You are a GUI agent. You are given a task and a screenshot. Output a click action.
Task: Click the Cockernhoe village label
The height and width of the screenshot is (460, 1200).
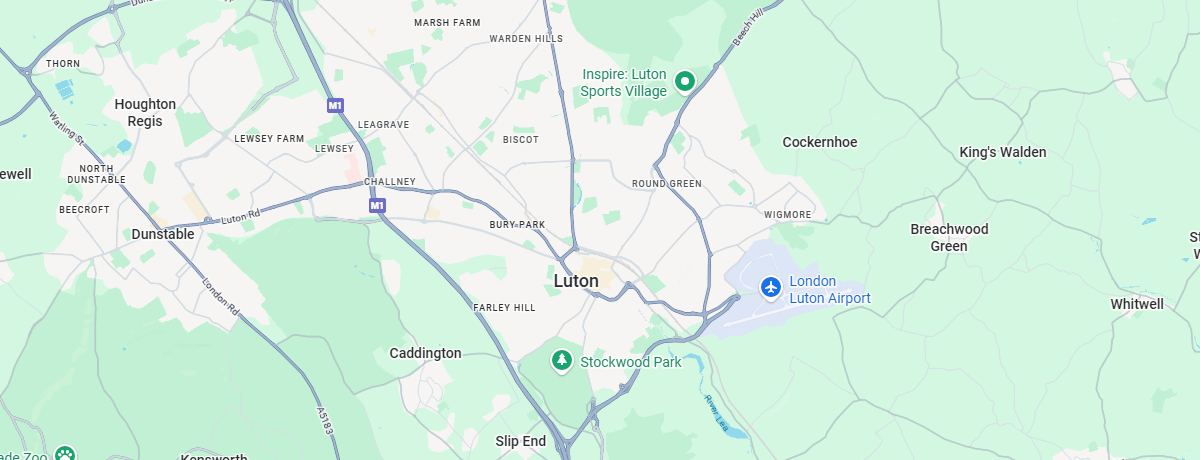tap(820, 142)
